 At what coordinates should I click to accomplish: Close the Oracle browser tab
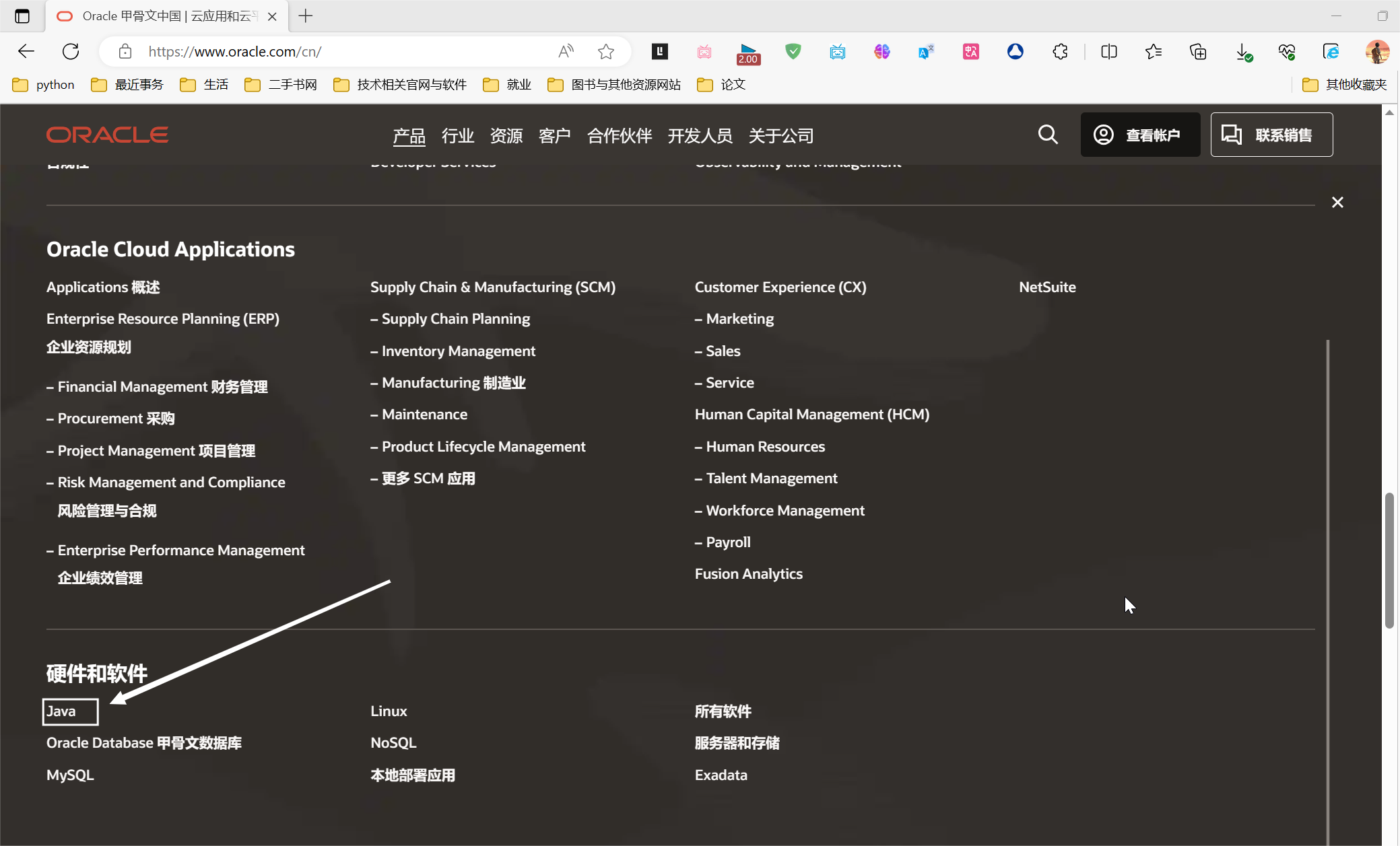[x=272, y=16]
